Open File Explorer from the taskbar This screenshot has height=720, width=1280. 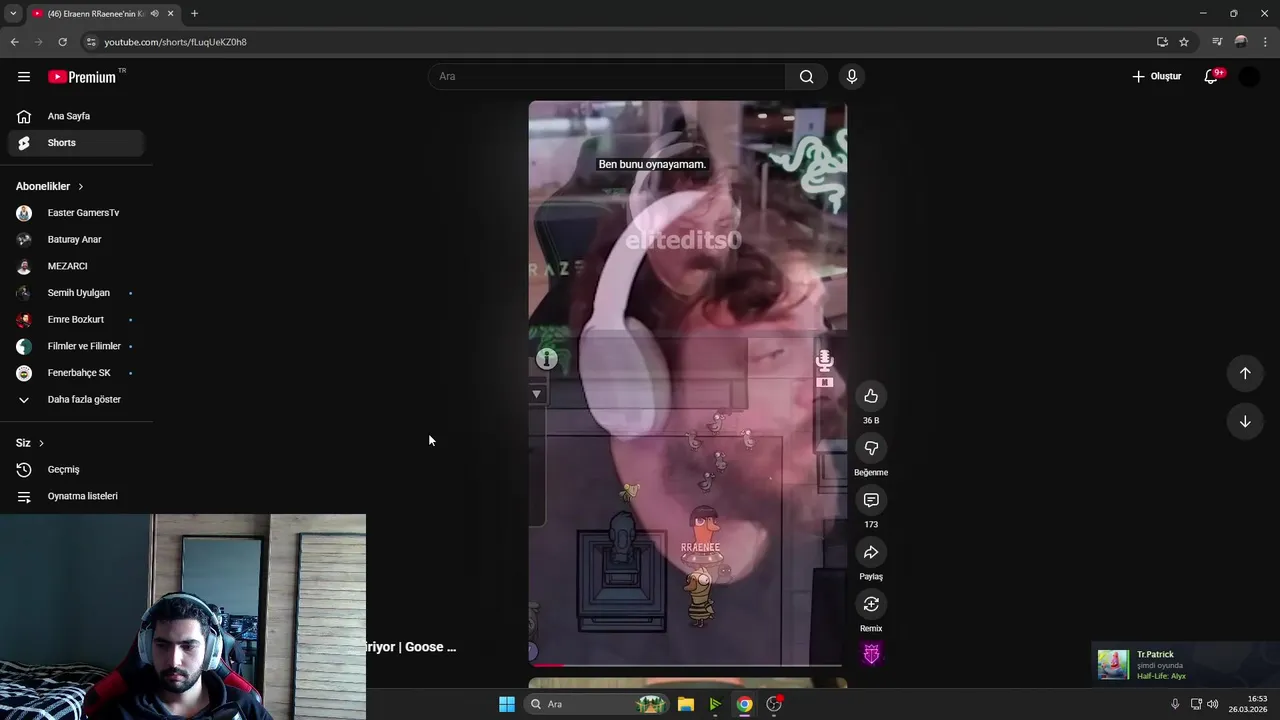686,704
